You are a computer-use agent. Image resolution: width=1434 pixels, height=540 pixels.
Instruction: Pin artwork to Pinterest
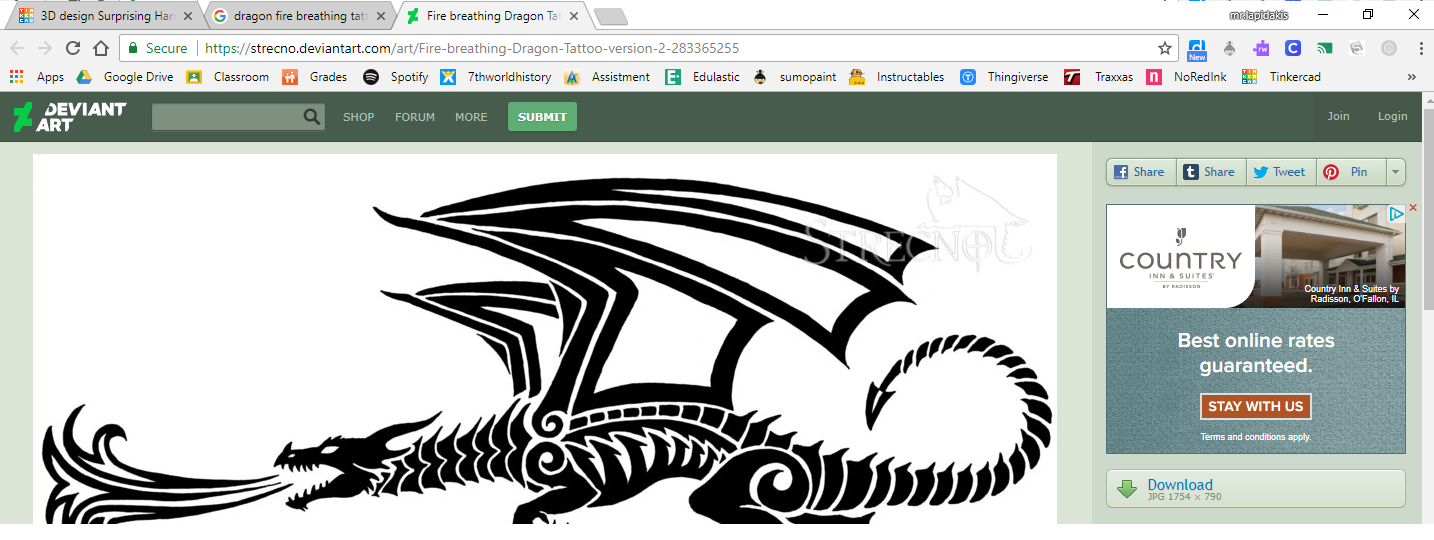(1350, 172)
